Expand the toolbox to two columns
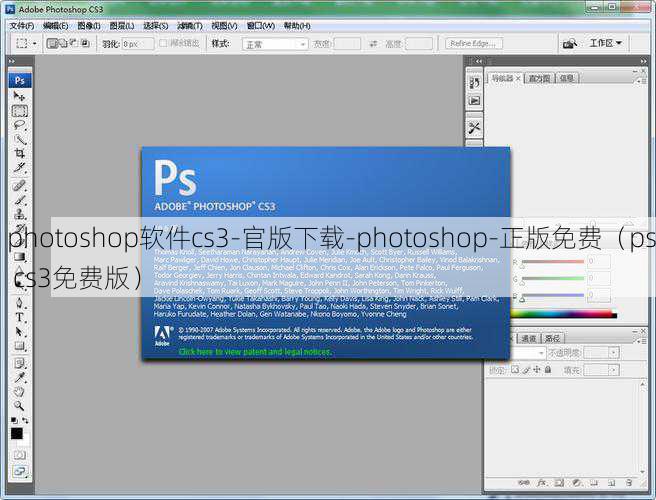The image size is (656, 500). (x=12, y=61)
